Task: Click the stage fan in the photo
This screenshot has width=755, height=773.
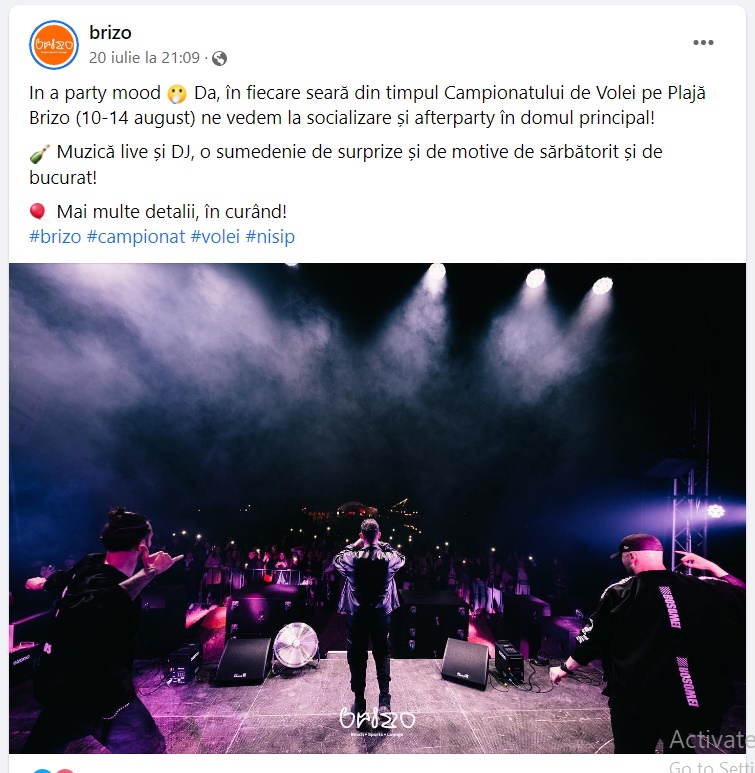Action: pyautogui.click(x=296, y=645)
